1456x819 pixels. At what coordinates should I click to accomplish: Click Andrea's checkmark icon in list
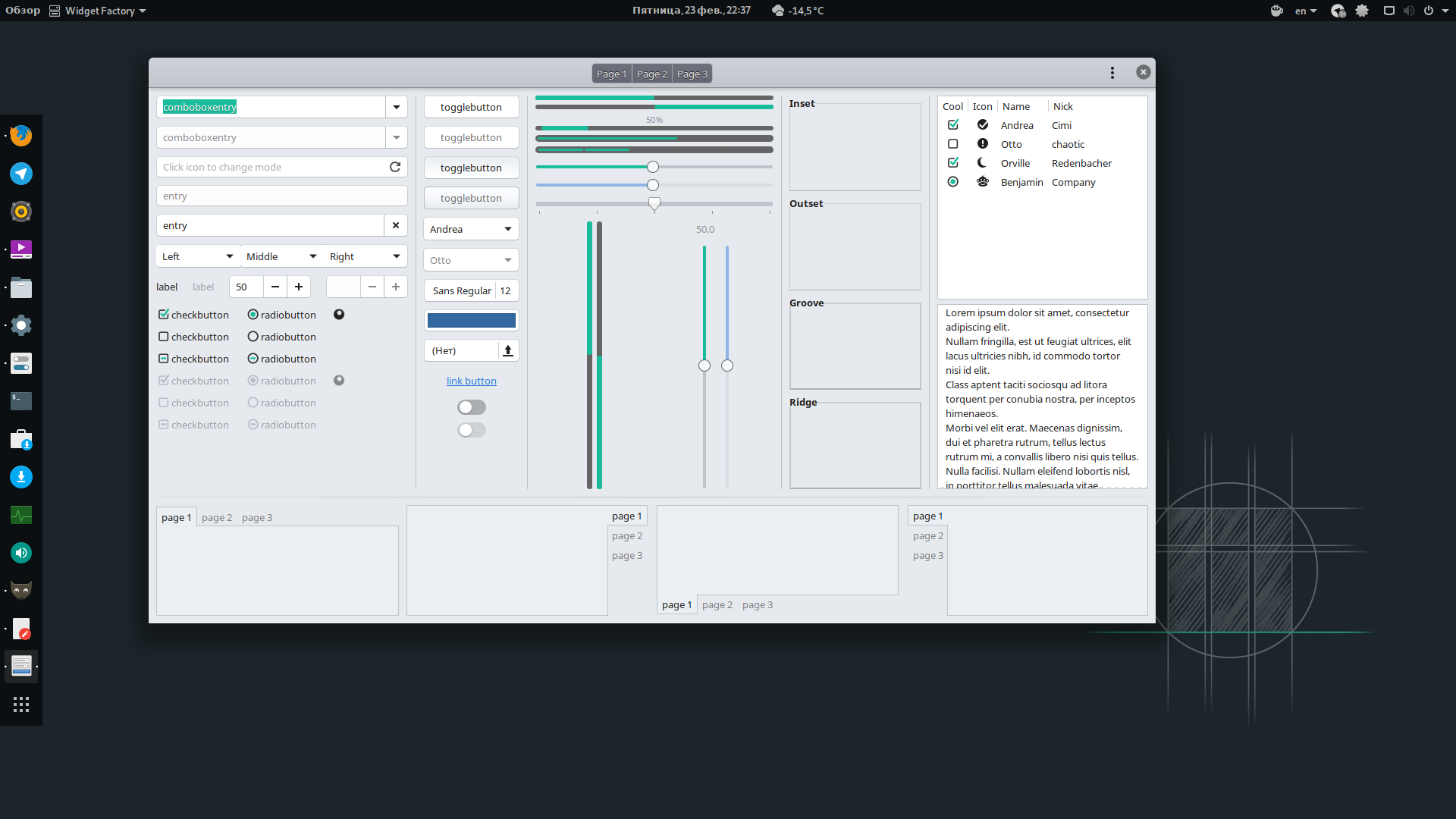click(983, 125)
